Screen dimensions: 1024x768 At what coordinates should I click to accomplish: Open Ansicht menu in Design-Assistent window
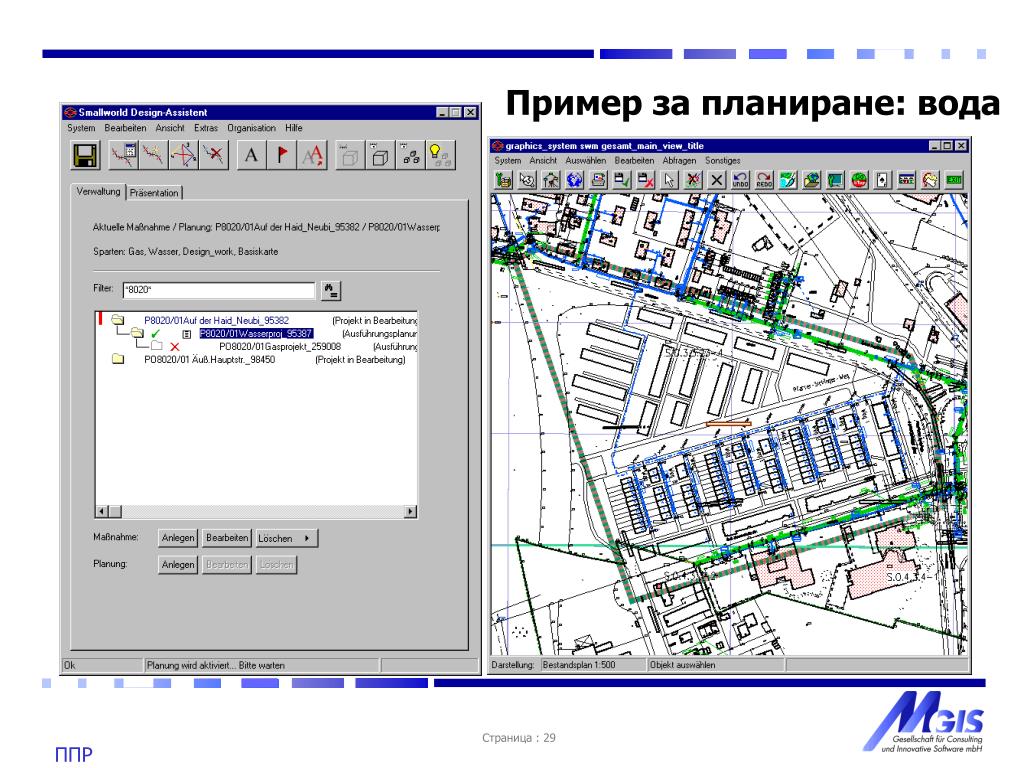click(x=170, y=128)
